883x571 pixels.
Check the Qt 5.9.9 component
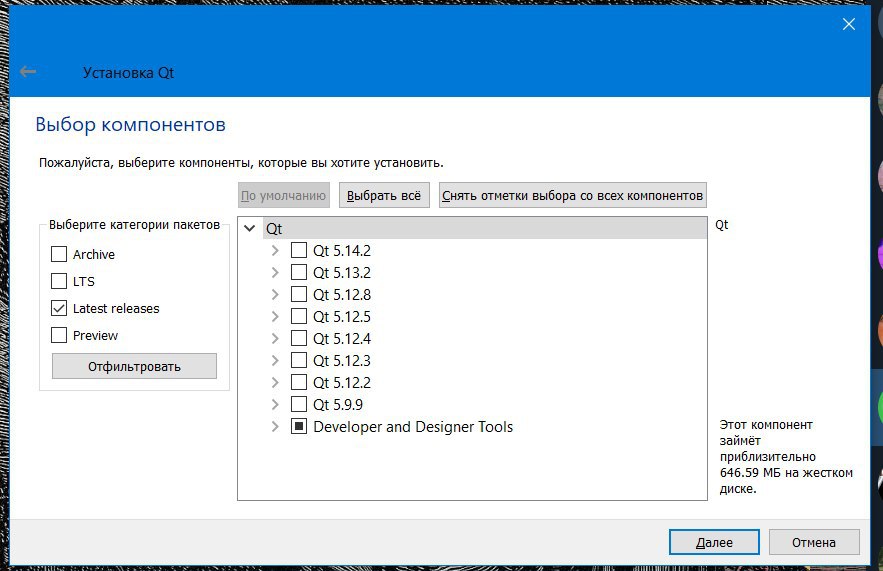[x=298, y=404]
